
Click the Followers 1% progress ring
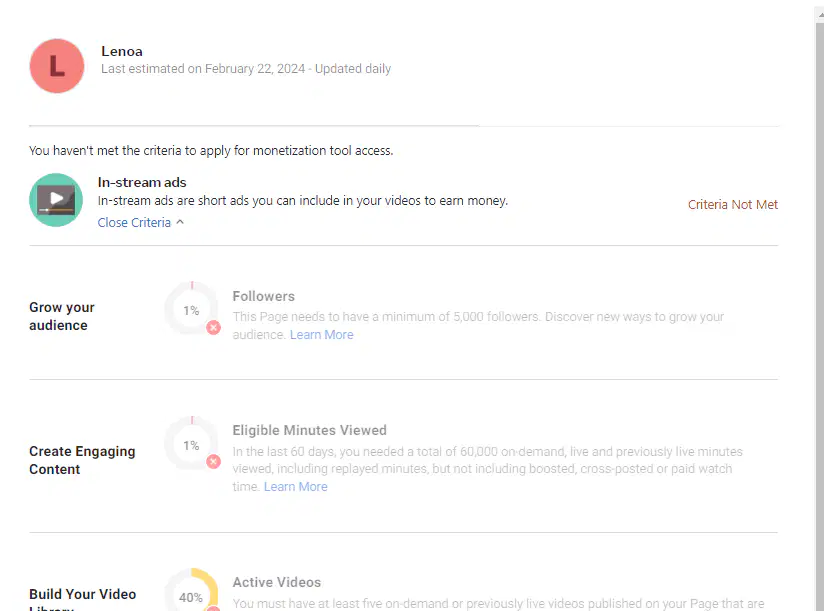(x=191, y=310)
